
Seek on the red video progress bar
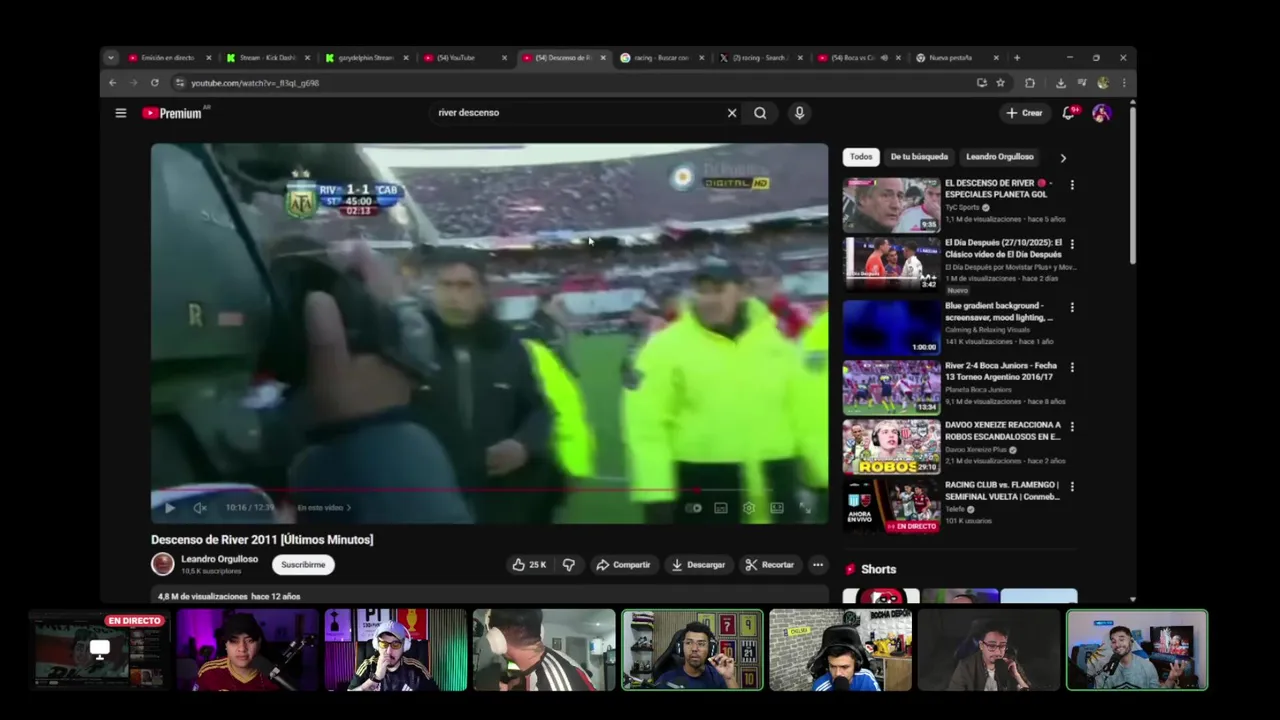(489, 491)
